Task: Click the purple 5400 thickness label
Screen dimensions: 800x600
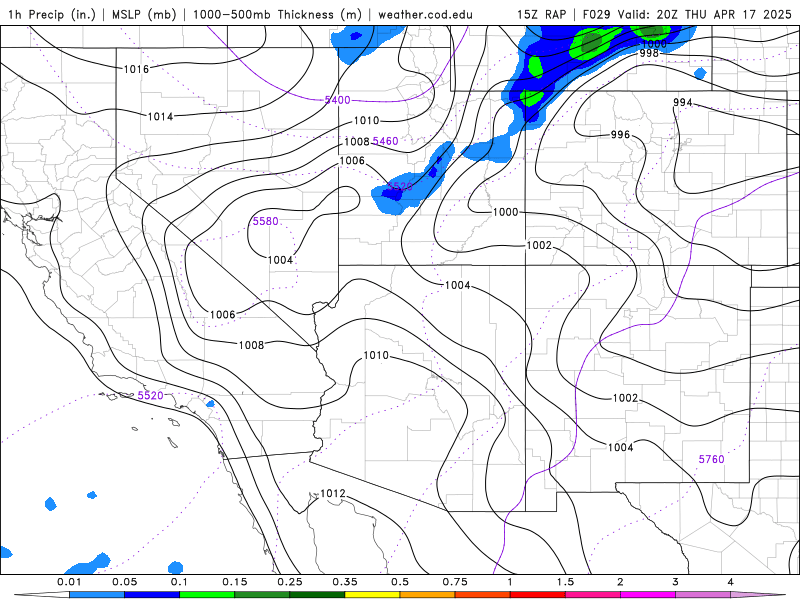Action: coord(338,100)
